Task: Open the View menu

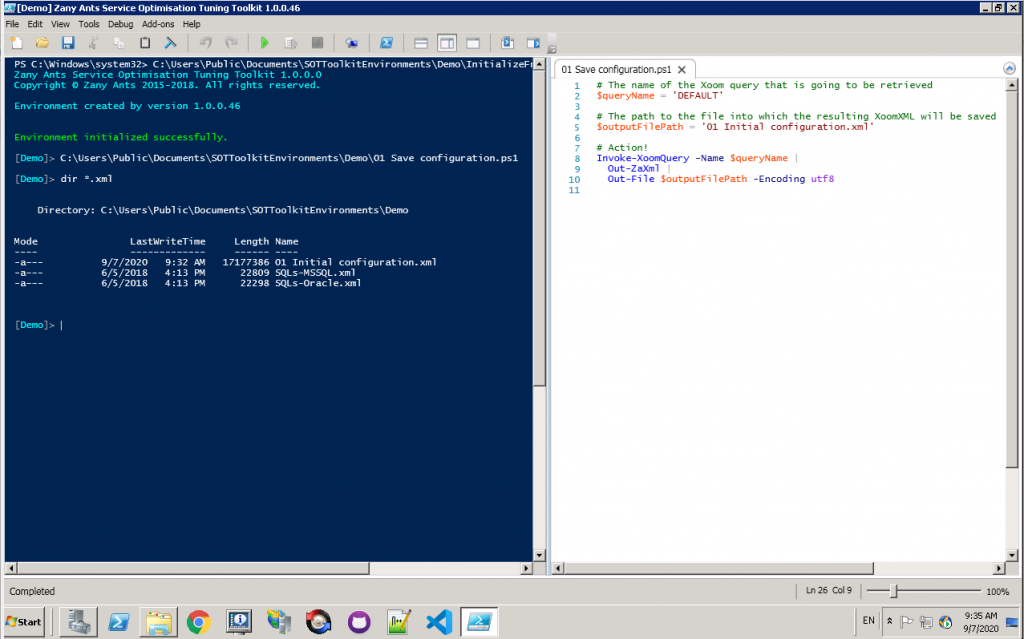Action: pyautogui.click(x=60, y=24)
